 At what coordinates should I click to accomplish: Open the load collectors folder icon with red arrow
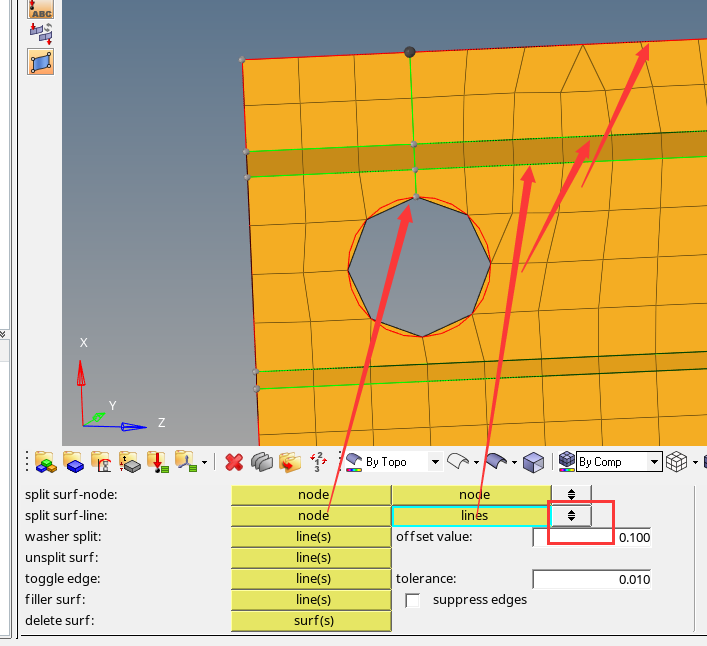coord(158,462)
